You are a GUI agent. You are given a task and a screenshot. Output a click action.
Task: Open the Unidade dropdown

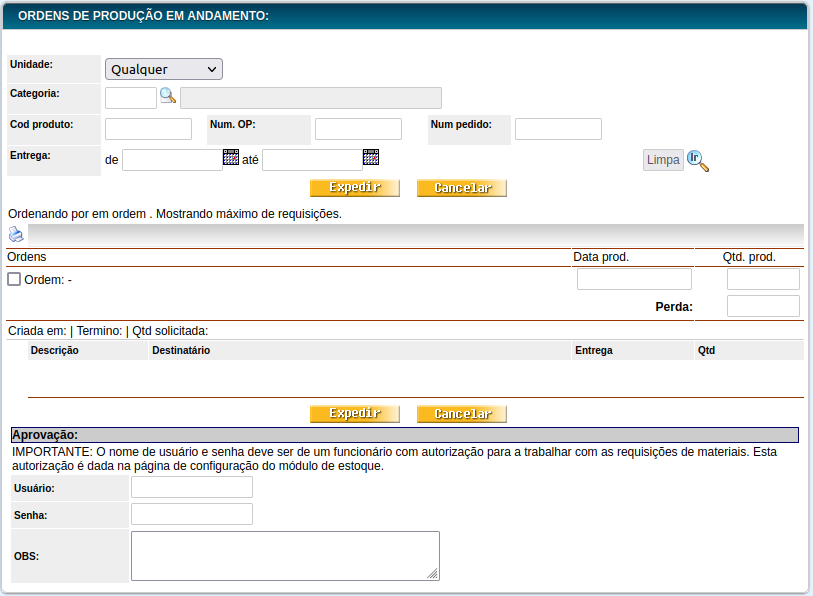(x=164, y=69)
